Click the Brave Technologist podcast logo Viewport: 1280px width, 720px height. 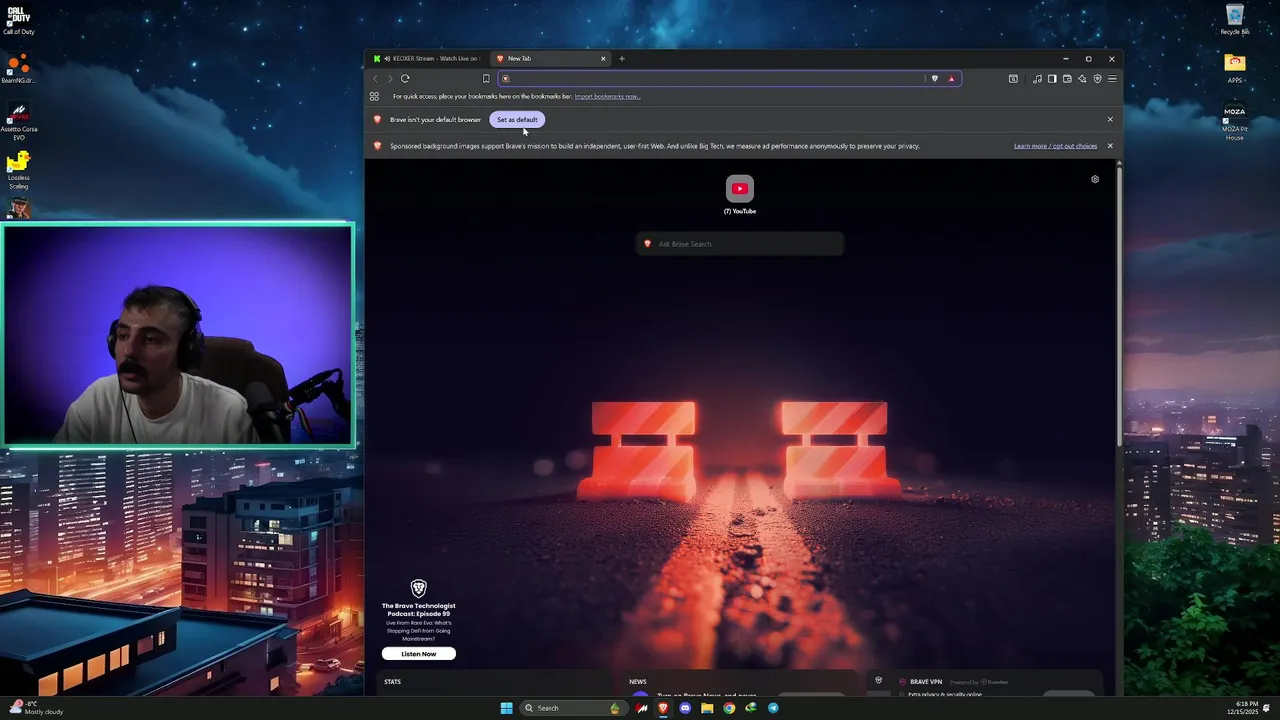[x=419, y=588]
